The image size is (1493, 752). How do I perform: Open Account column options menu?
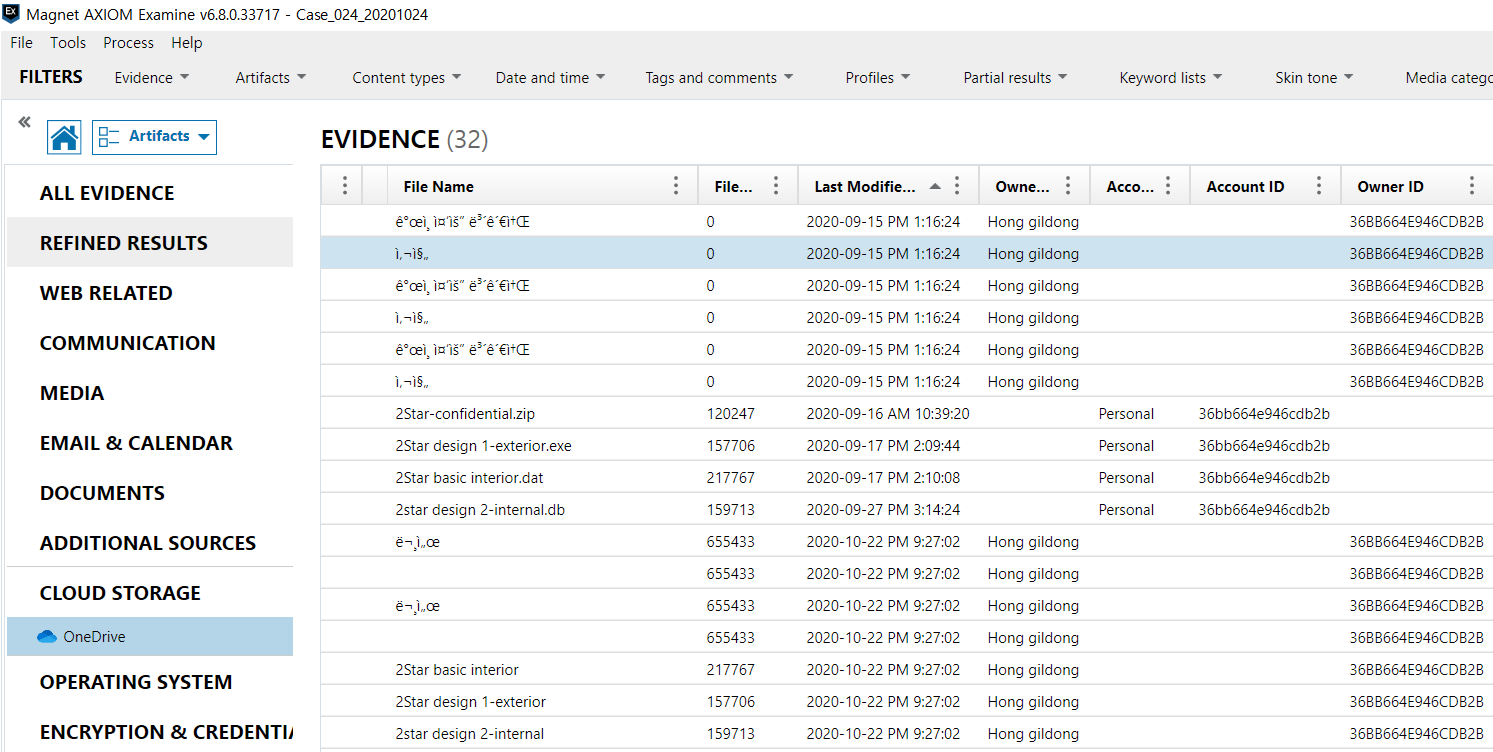tap(1168, 186)
